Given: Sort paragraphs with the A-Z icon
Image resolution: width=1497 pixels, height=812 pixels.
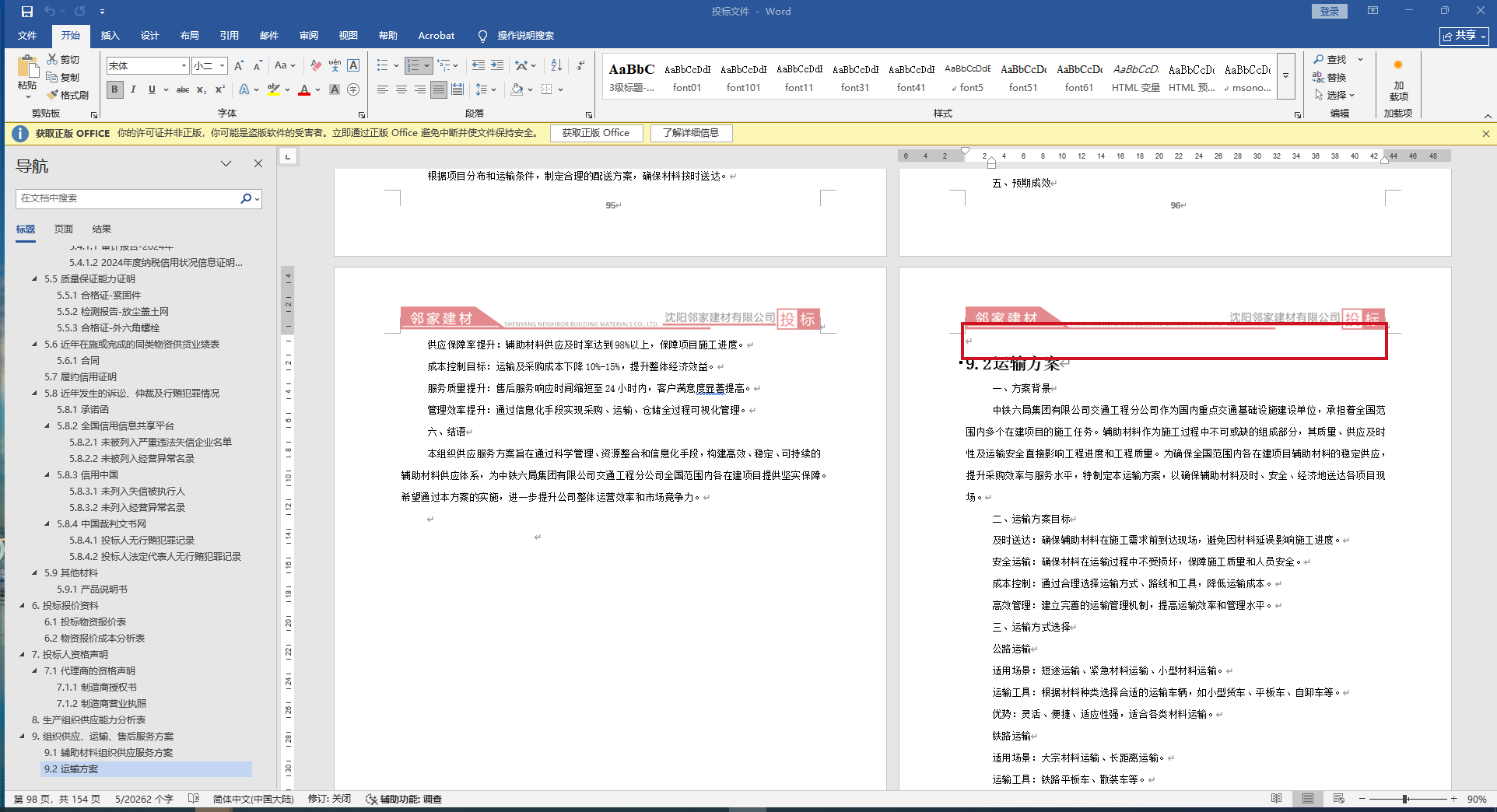Looking at the screenshot, I should point(556,66).
